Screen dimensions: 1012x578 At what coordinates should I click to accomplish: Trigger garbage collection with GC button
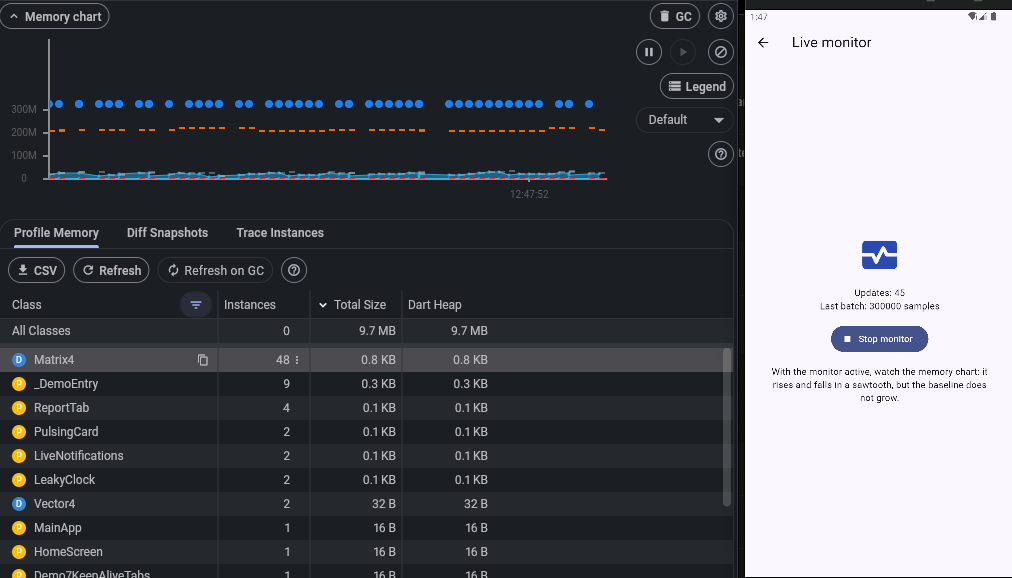pyautogui.click(x=674, y=17)
